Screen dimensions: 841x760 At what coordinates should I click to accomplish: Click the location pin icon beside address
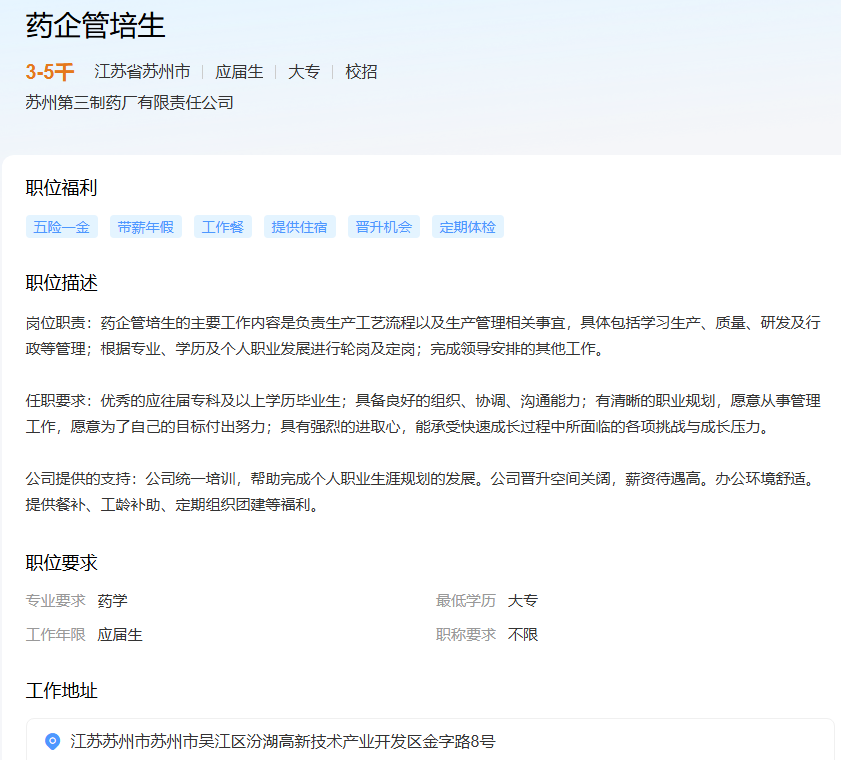[53, 741]
